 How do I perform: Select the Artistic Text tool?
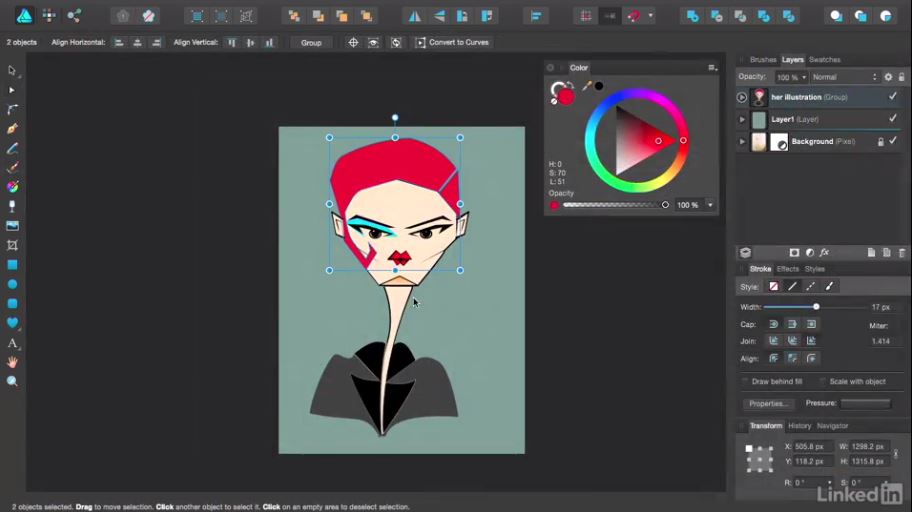click(12, 343)
